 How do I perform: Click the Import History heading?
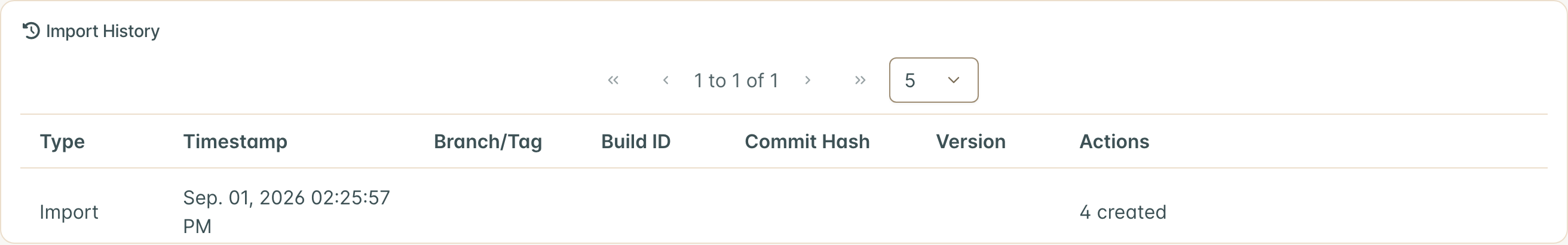click(x=103, y=30)
